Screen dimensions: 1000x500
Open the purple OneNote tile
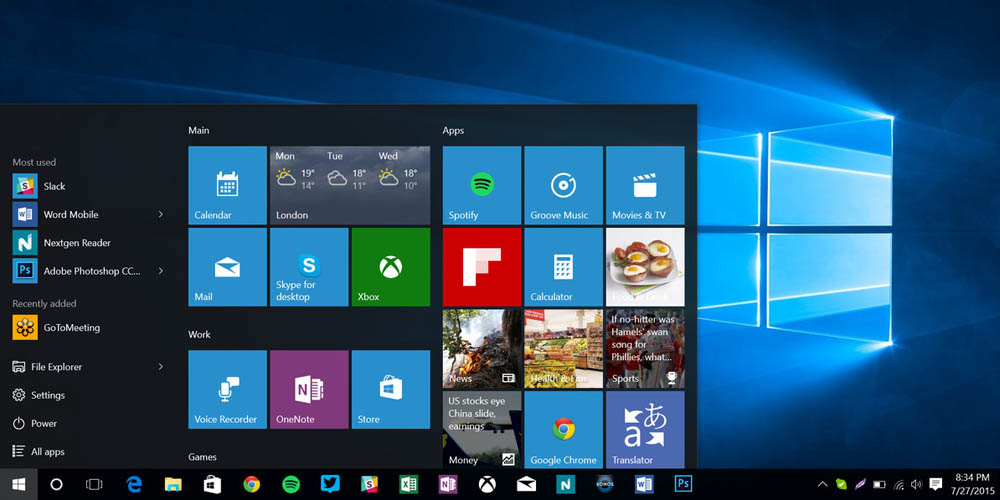point(309,389)
